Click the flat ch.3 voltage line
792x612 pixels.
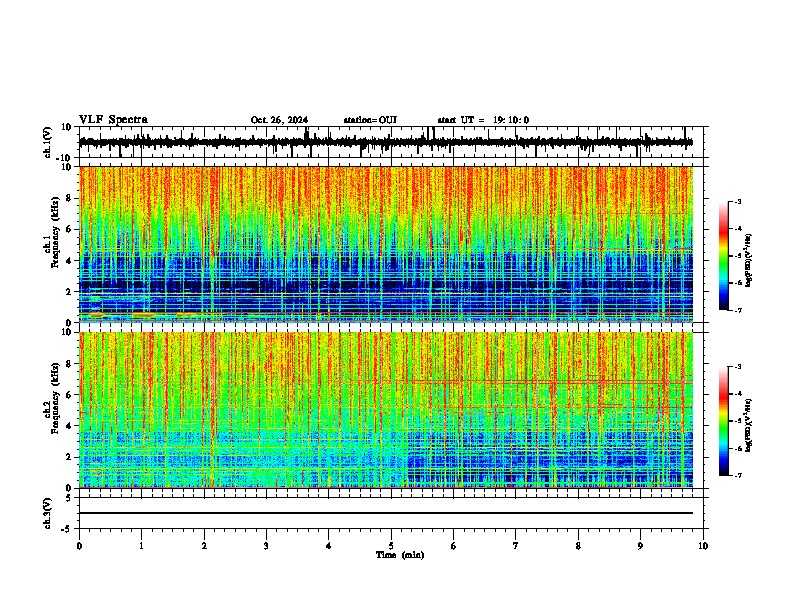(x=385, y=513)
